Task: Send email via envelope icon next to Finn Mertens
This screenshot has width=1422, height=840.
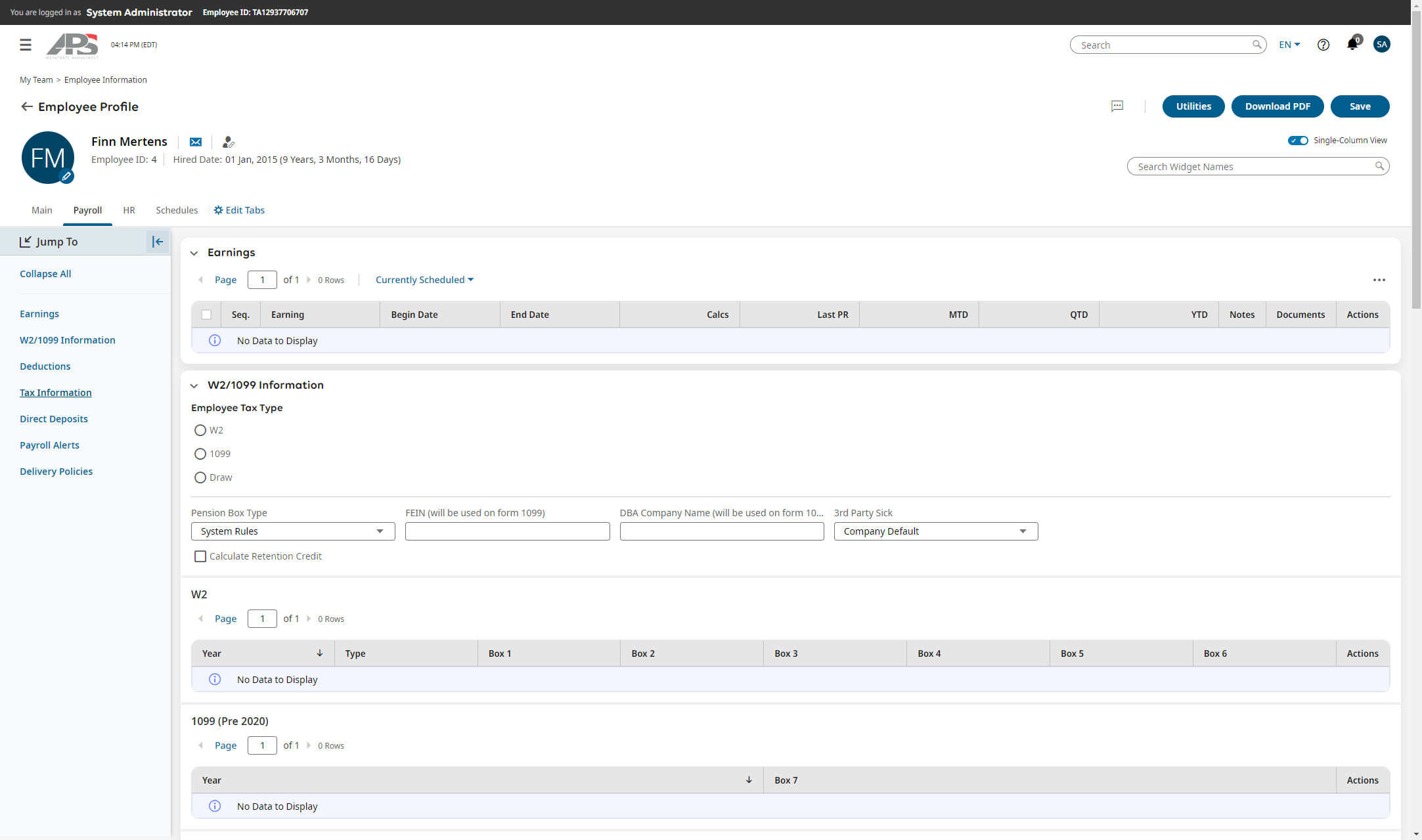Action: pos(196,142)
